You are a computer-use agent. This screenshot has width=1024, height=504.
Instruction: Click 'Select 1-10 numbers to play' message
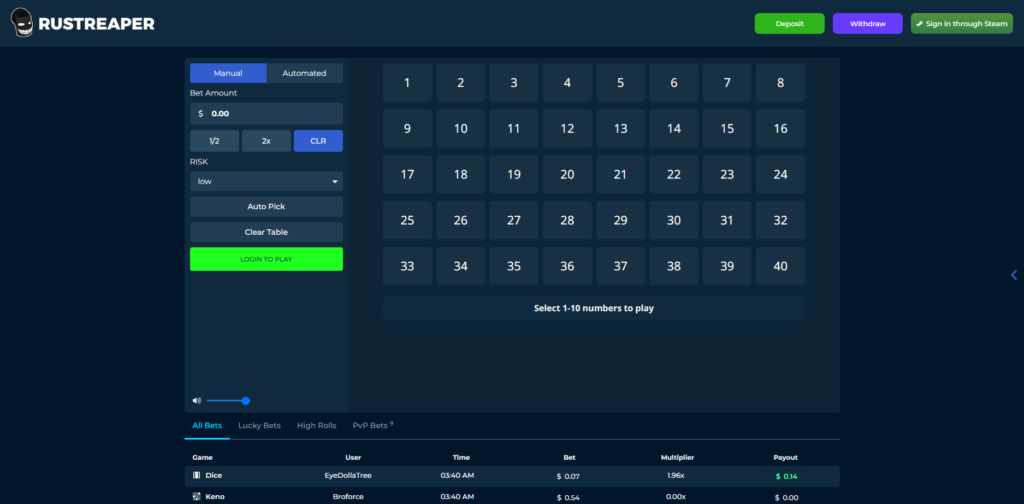point(594,308)
